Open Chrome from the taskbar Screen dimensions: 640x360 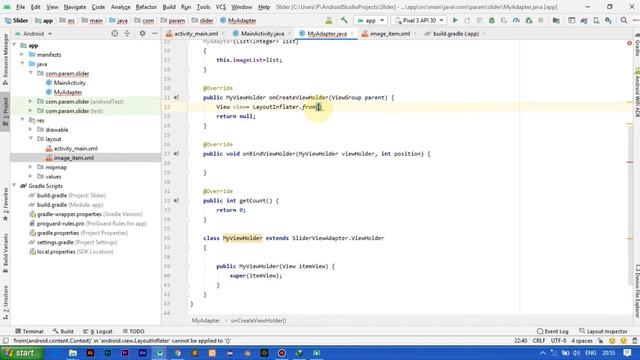178,353
